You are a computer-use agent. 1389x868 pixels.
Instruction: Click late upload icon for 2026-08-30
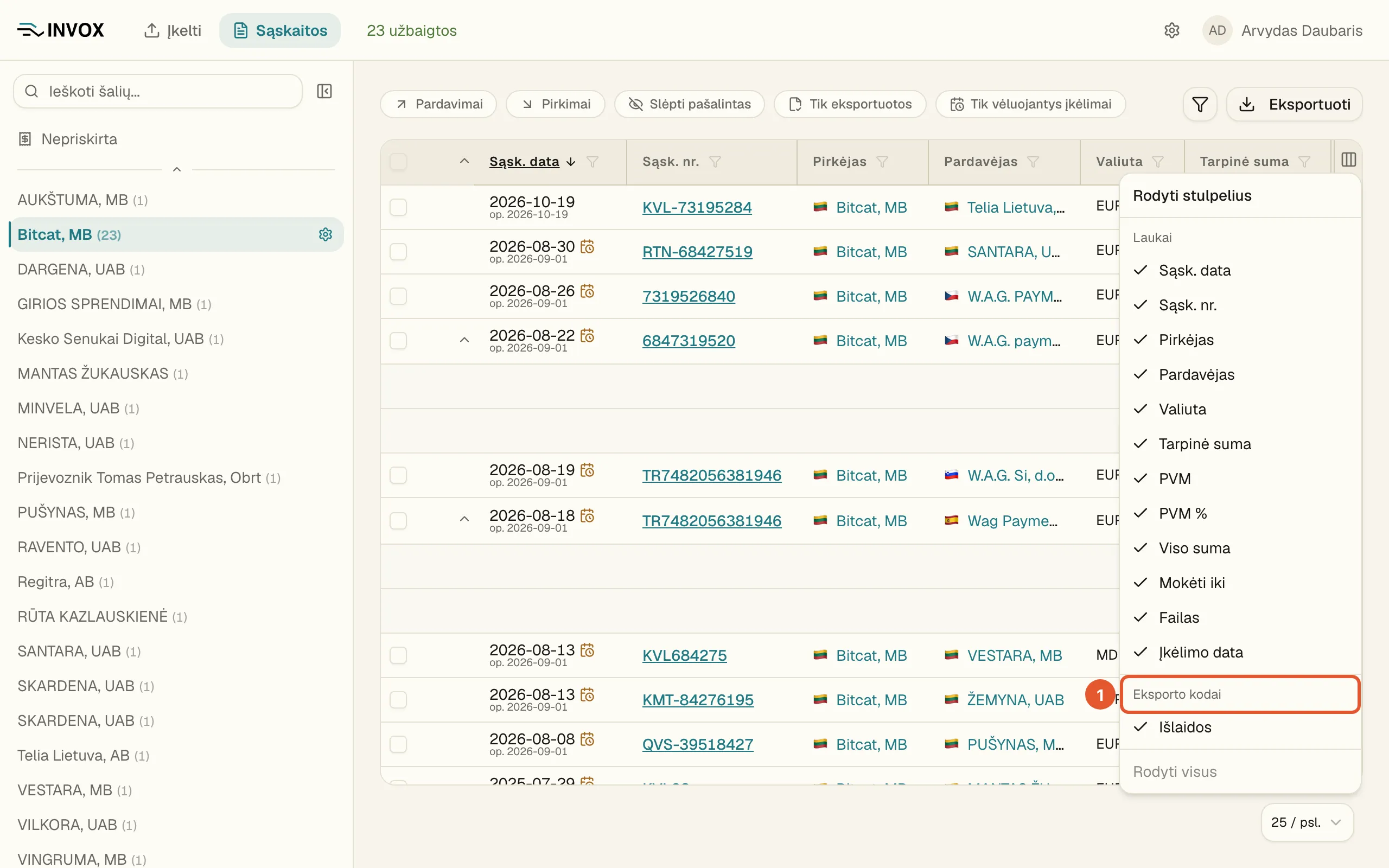(587, 247)
